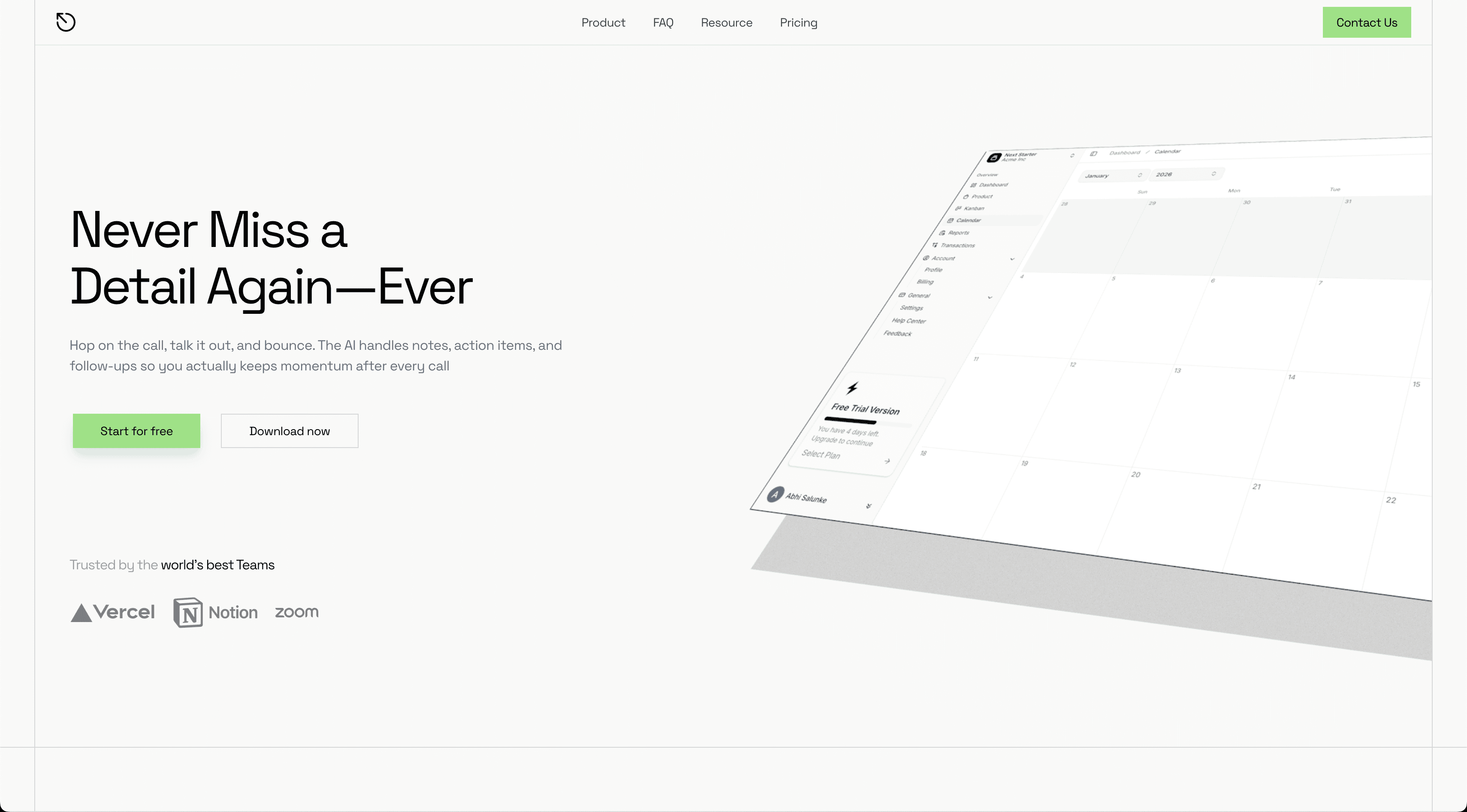The height and width of the screenshot is (812, 1467).
Task: Open the Pricing page link
Action: pyautogui.click(x=798, y=23)
